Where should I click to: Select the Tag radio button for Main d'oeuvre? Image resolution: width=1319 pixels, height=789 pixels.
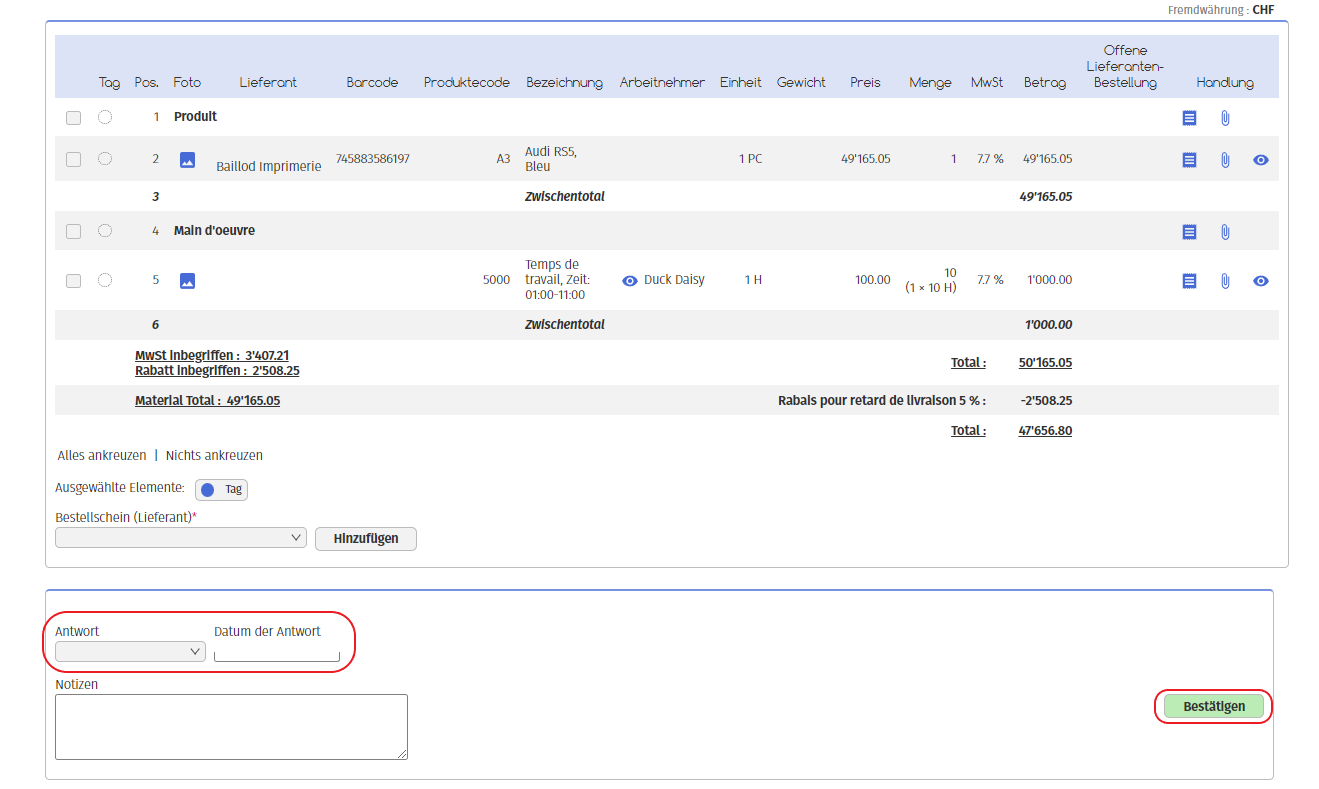pyautogui.click(x=105, y=231)
